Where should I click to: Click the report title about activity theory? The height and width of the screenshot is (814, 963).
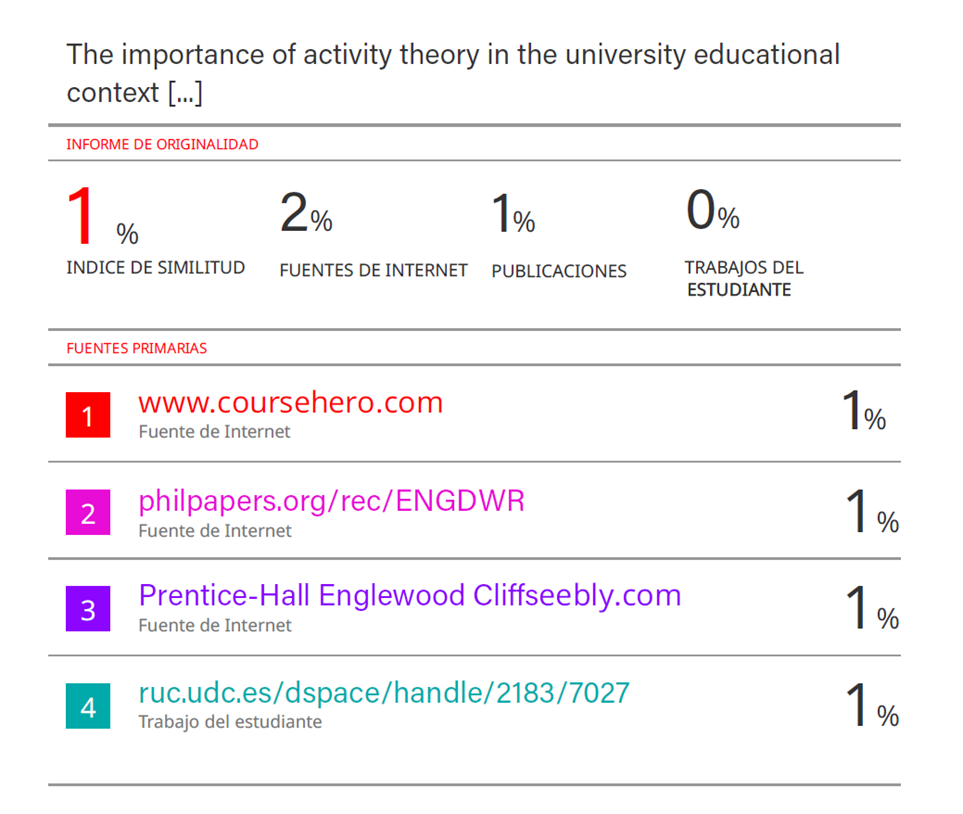pos(453,72)
